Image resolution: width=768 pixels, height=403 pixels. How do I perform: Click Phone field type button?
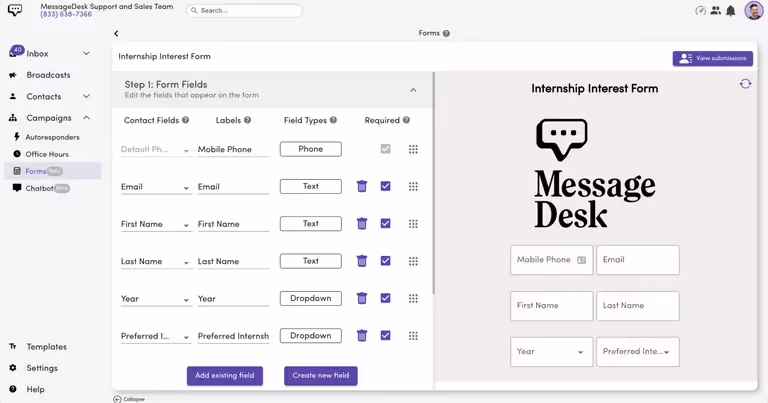pyautogui.click(x=311, y=149)
